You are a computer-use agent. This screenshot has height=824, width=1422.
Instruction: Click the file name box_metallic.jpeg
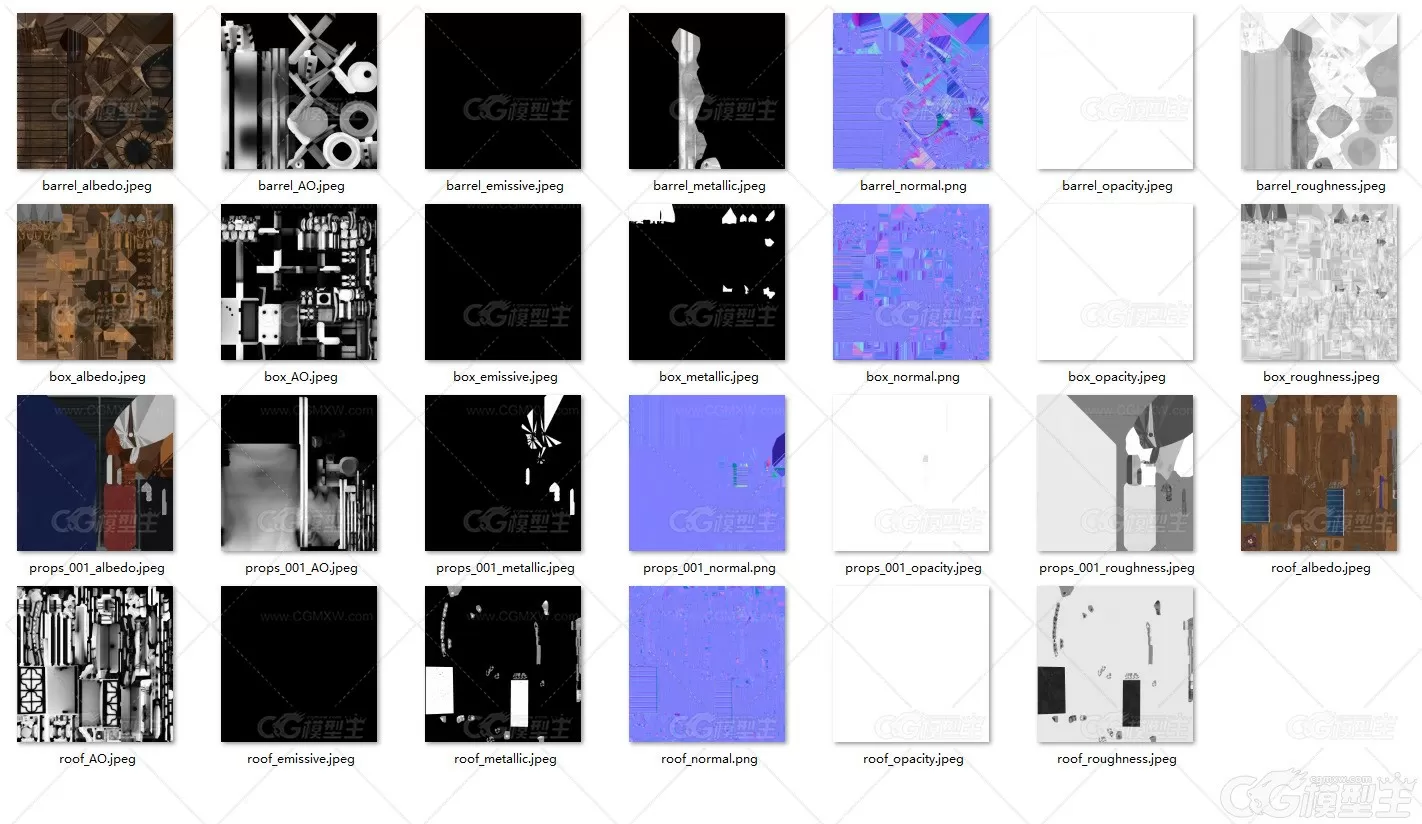709,377
